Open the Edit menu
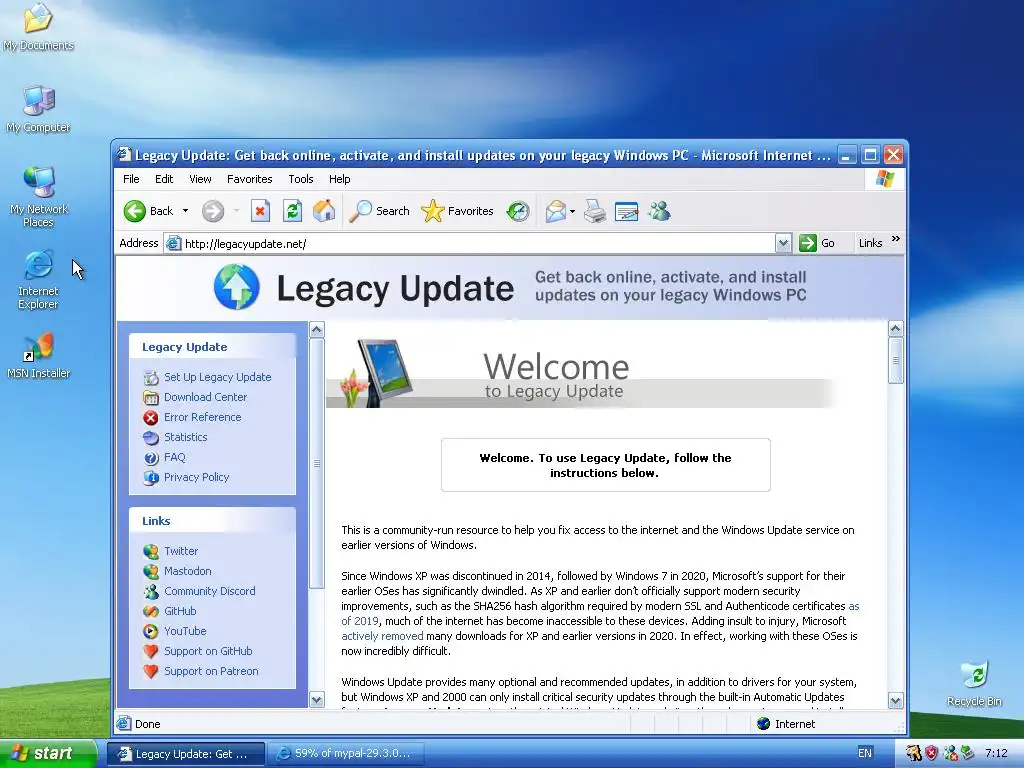Screen dimensions: 1024x768 164,179
